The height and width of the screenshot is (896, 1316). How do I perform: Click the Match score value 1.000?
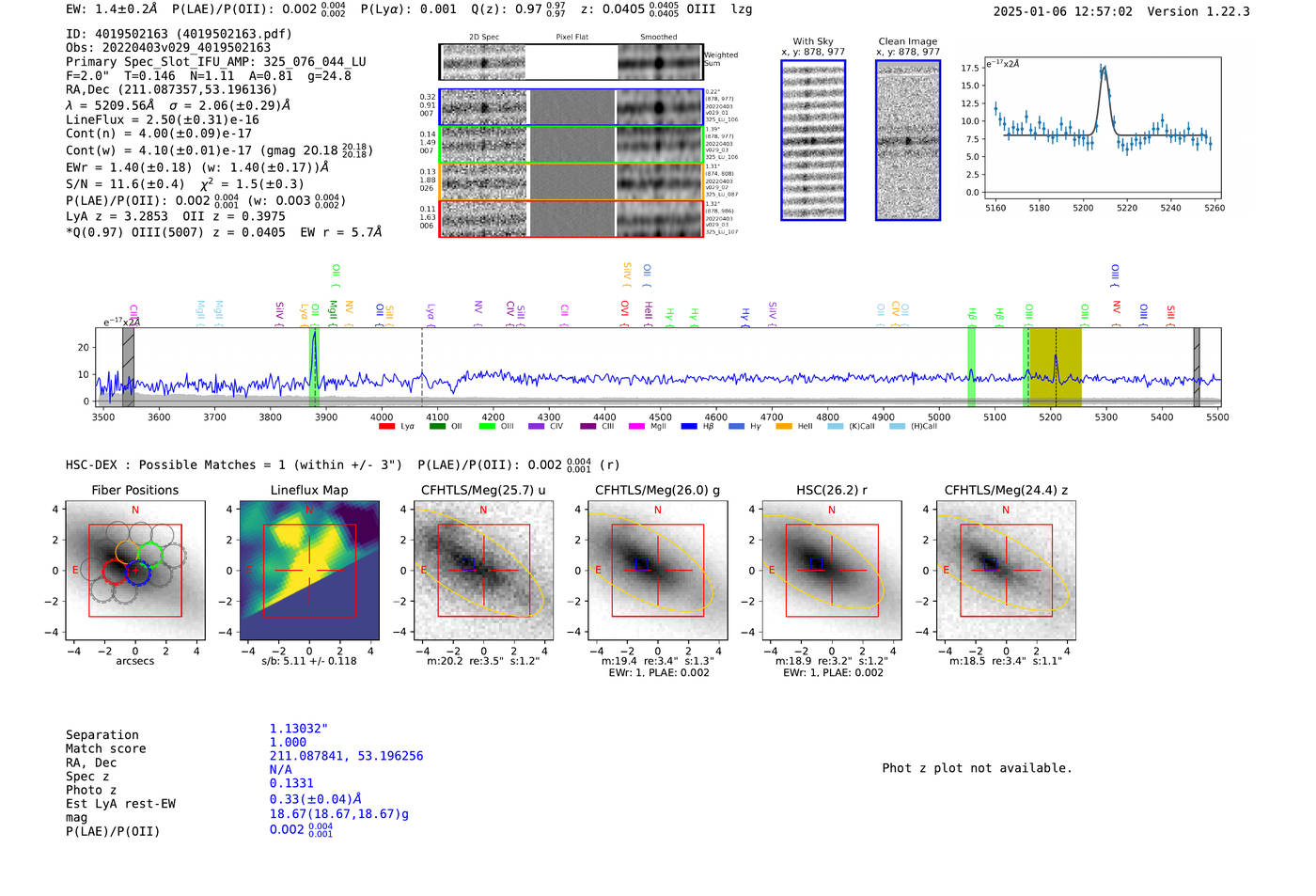click(x=288, y=742)
